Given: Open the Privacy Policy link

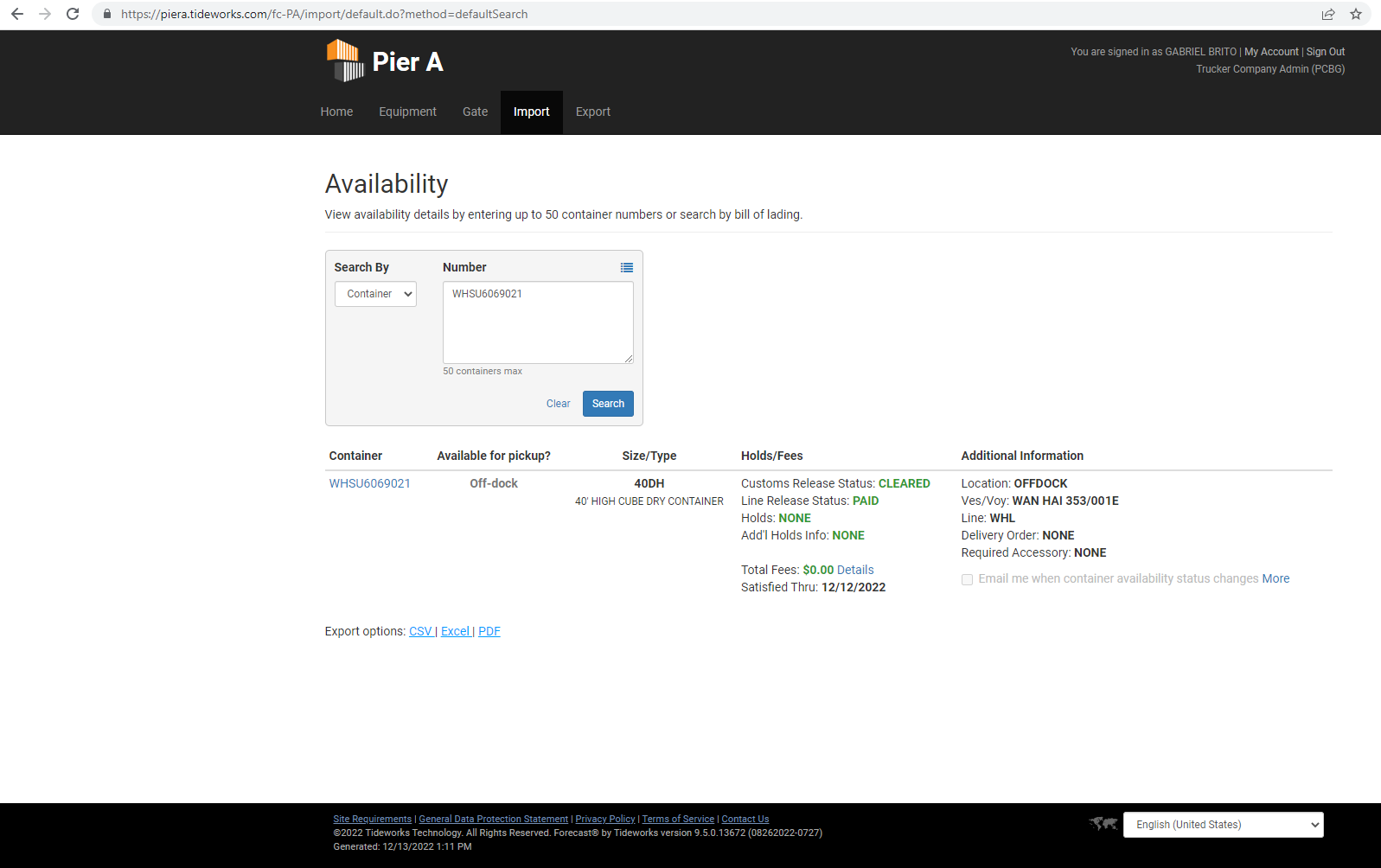Looking at the screenshot, I should coord(605,819).
